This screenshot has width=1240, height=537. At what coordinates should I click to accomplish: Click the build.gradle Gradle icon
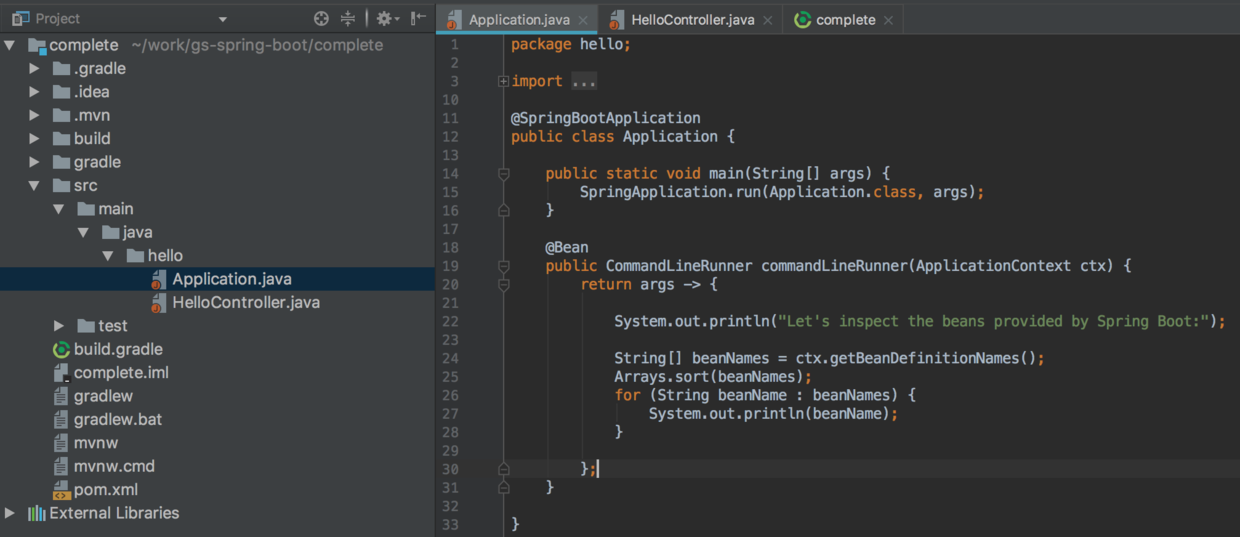[x=61, y=349]
